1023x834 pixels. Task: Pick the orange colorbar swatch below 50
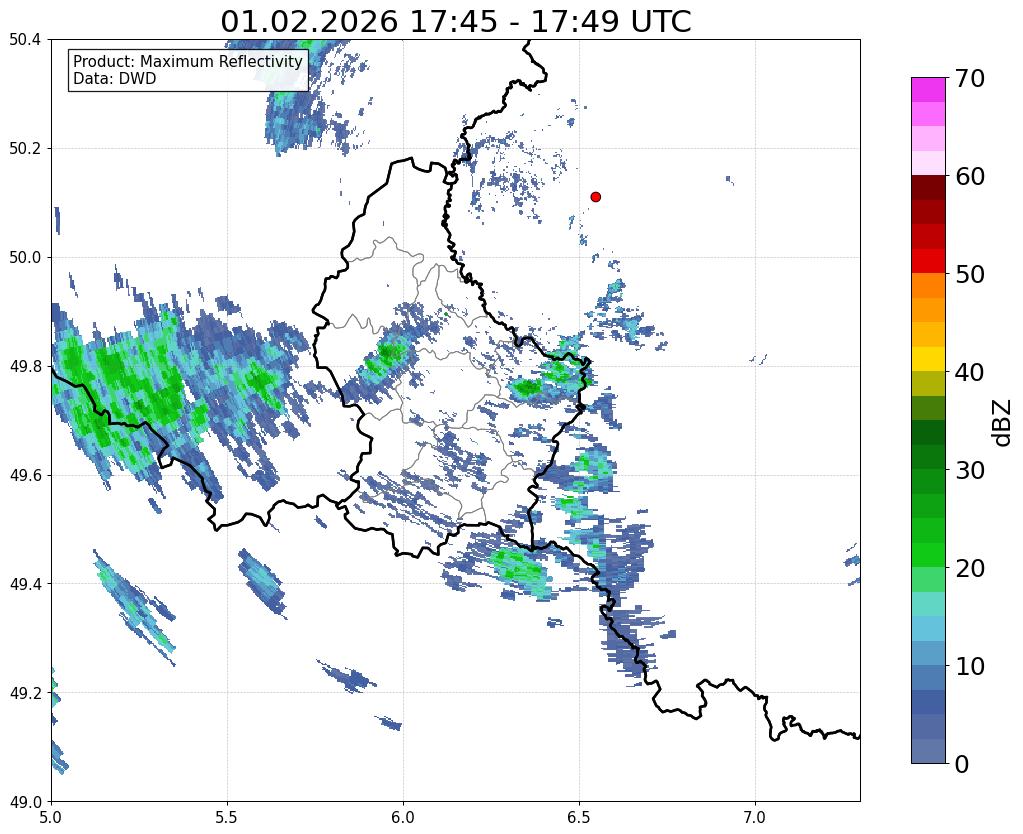(928, 285)
